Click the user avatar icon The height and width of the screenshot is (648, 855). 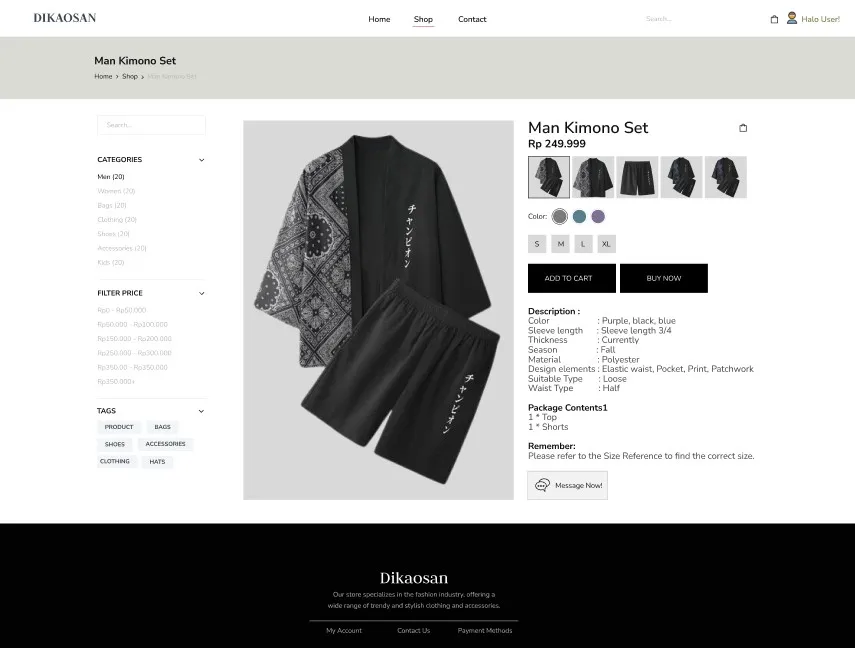(792, 18)
